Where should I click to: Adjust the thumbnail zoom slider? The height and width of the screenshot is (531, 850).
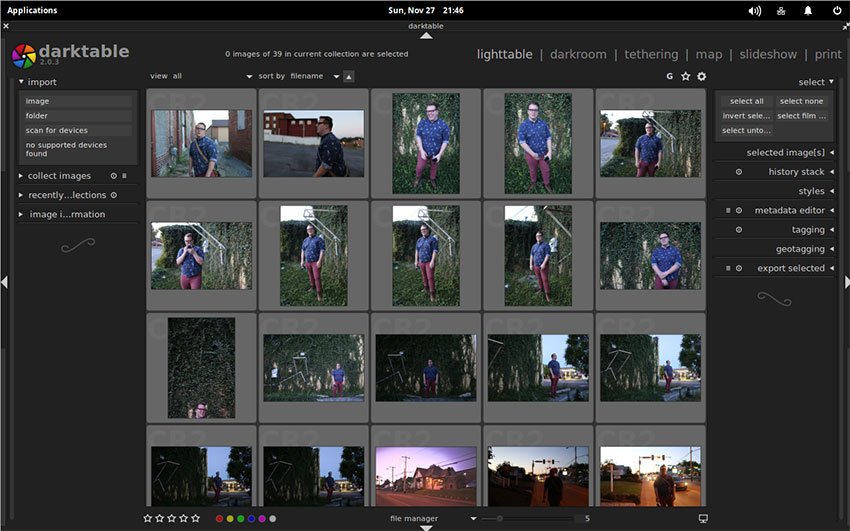pos(526,519)
